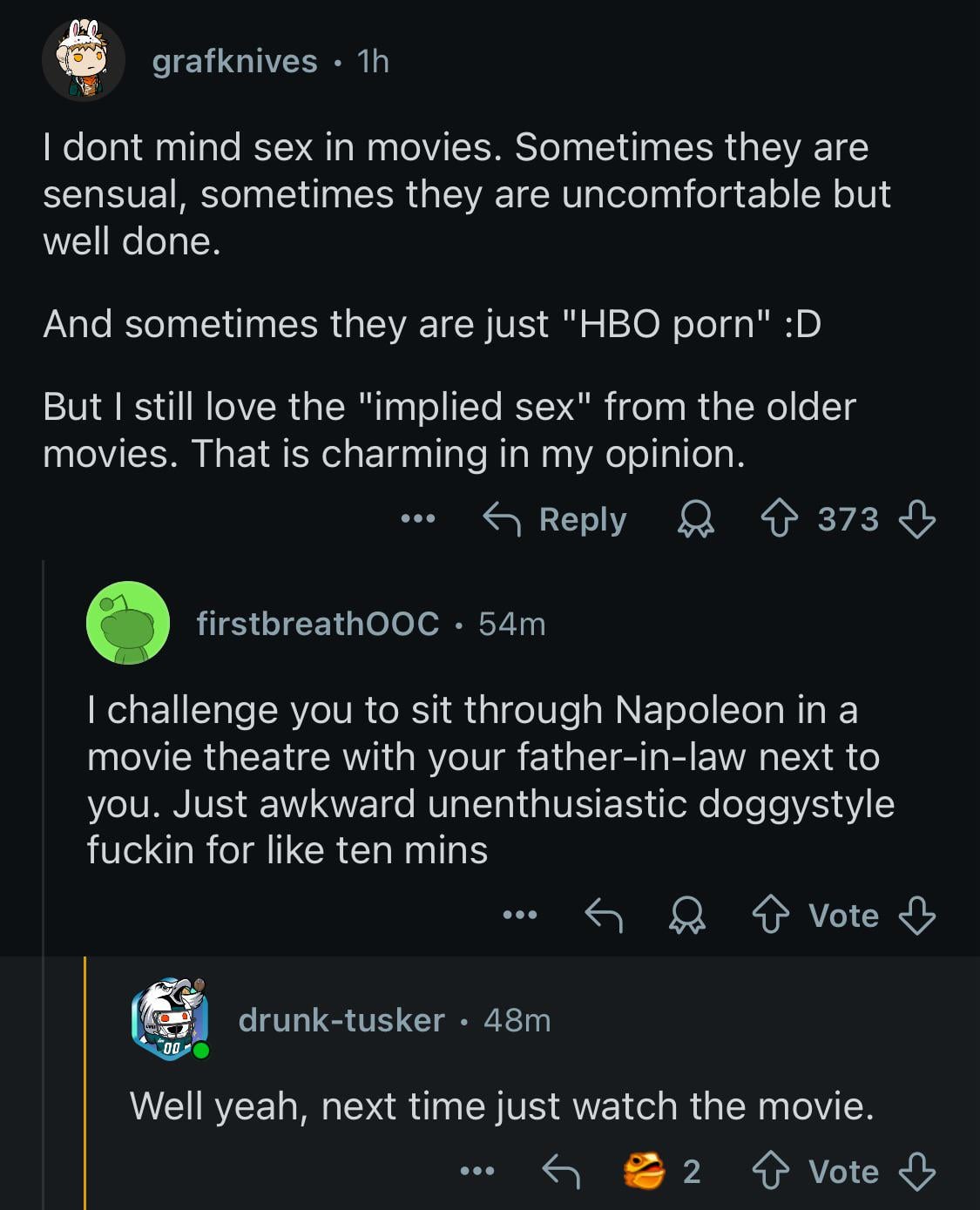Open grafknives' avatar profile picture
The width and height of the screenshot is (980, 1210).
tap(84, 61)
